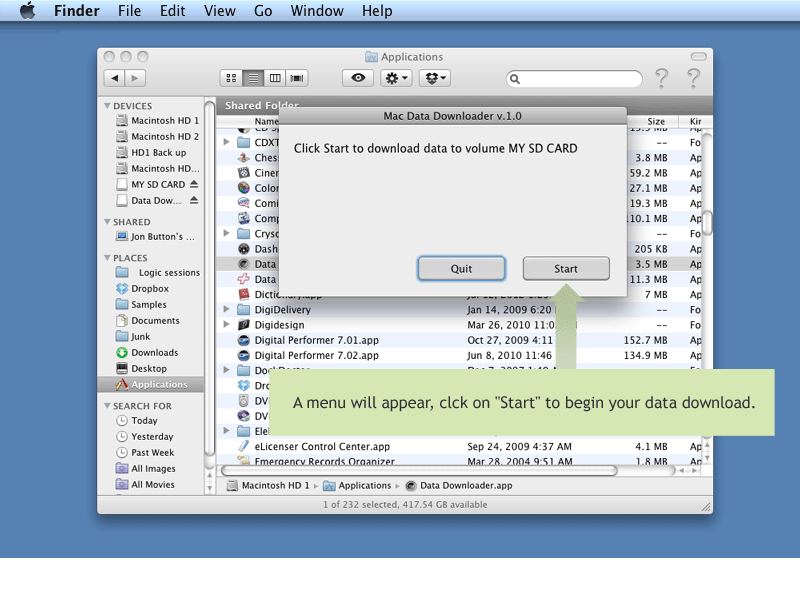
Task: Click the horizontal scrollbar of file list
Action: pos(418,470)
